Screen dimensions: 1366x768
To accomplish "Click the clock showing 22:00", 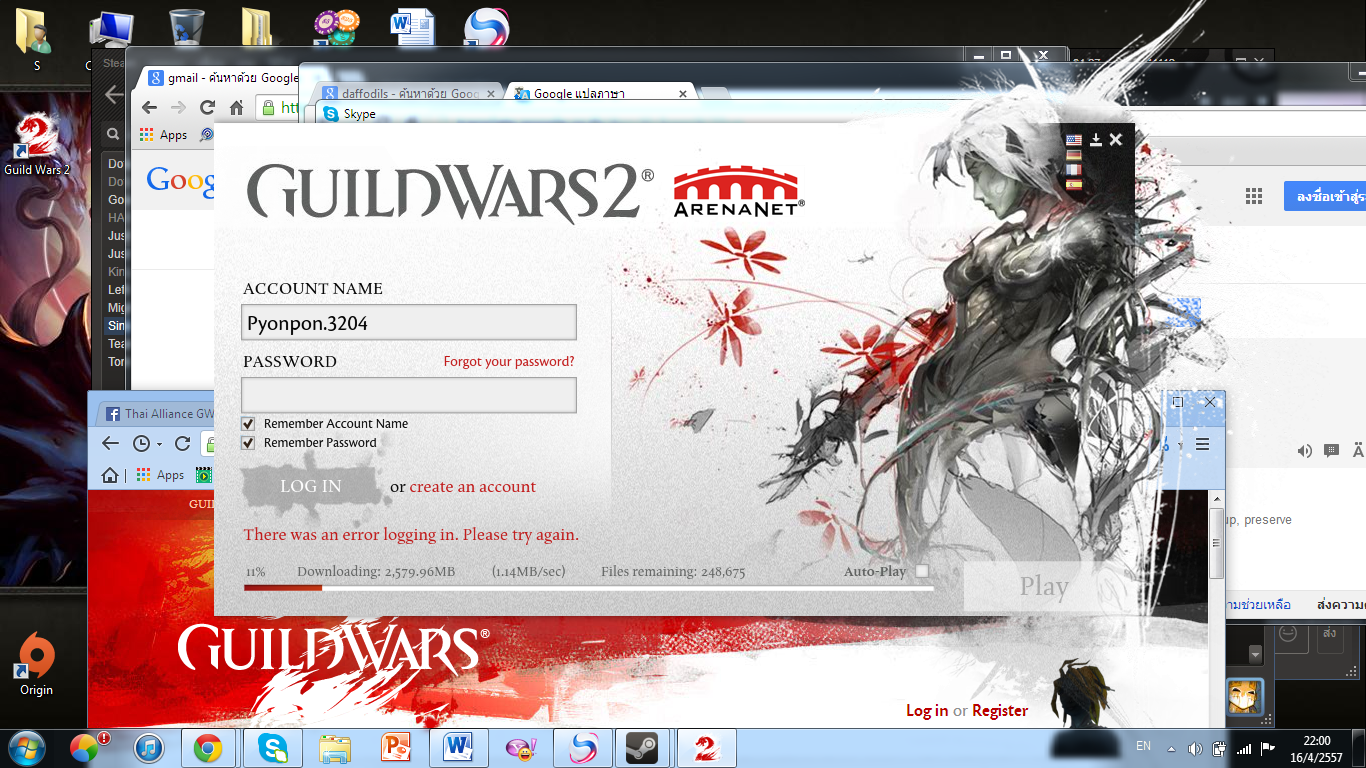I will point(1317,740).
